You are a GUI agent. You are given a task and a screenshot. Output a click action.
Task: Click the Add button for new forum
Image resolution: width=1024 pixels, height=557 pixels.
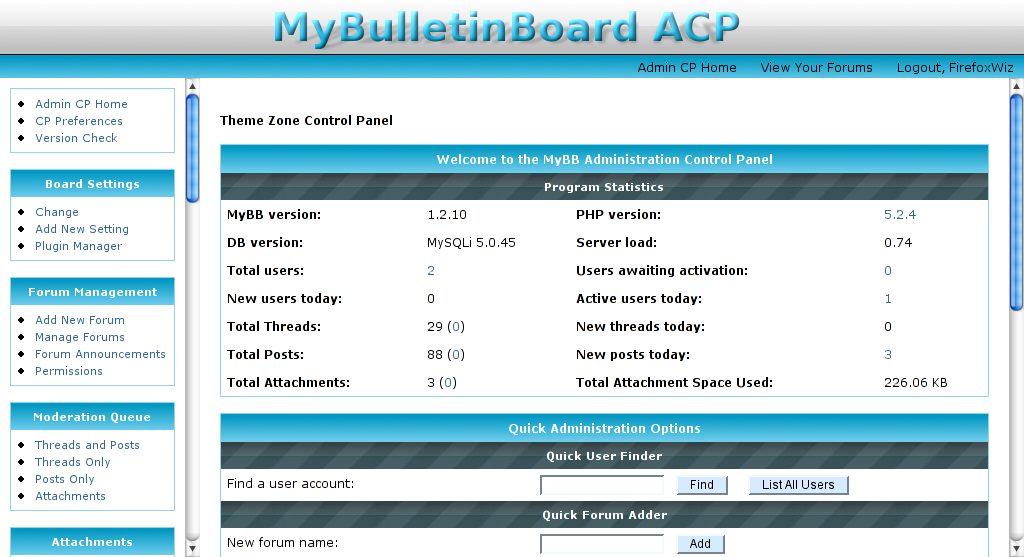(700, 544)
